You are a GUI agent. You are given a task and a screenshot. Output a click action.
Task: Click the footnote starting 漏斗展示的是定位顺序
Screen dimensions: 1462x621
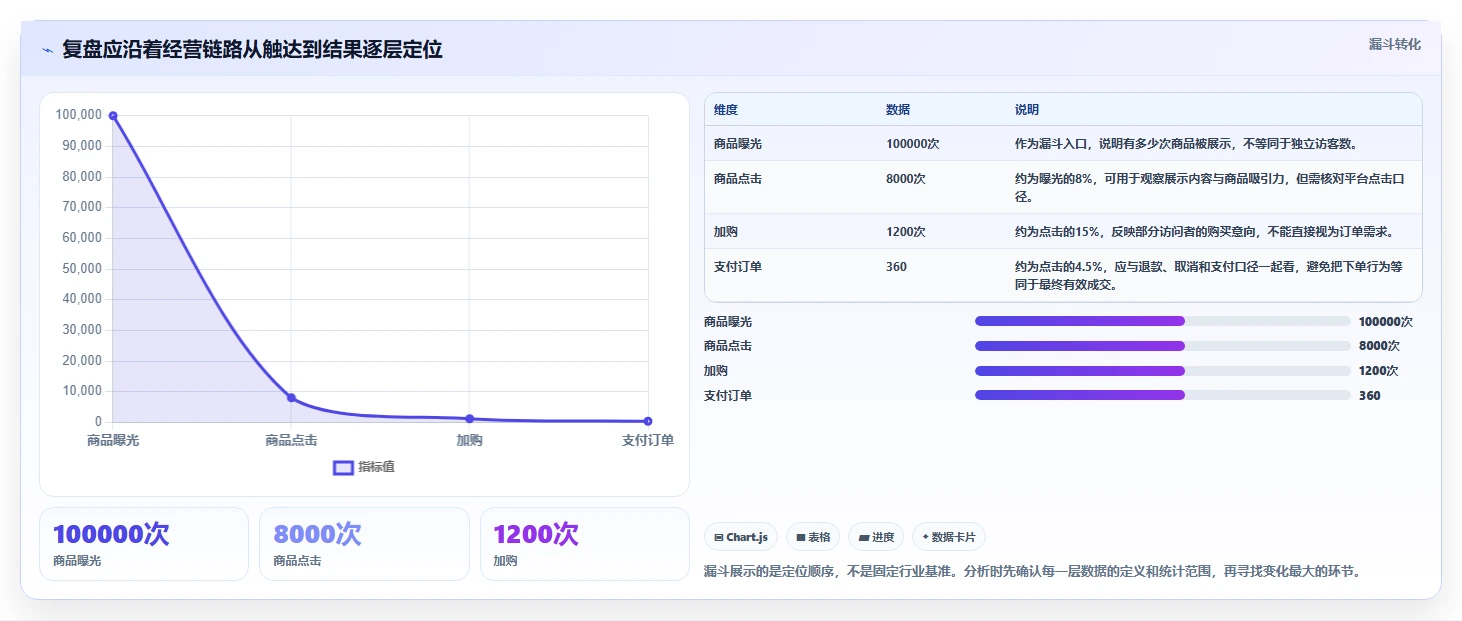click(x=1033, y=572)
